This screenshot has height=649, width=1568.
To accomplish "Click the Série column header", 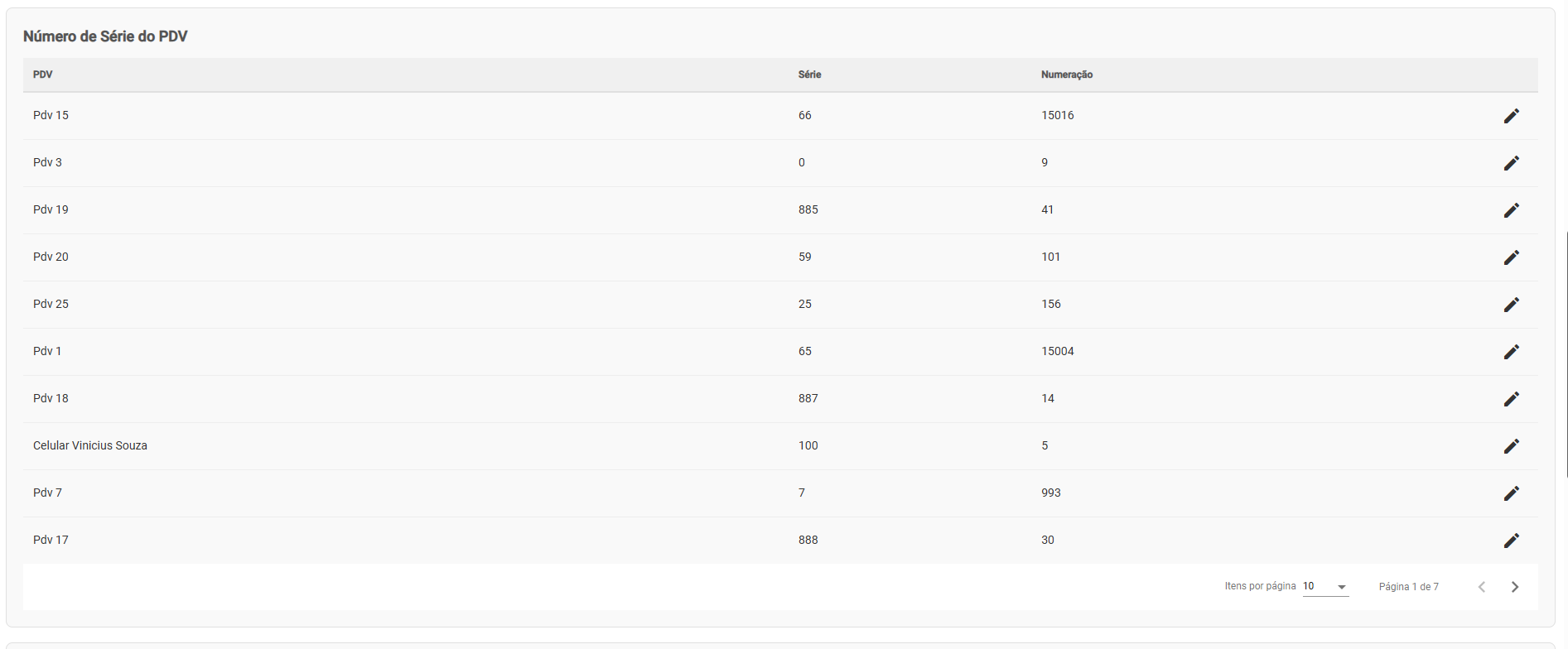I will (810, 75).
